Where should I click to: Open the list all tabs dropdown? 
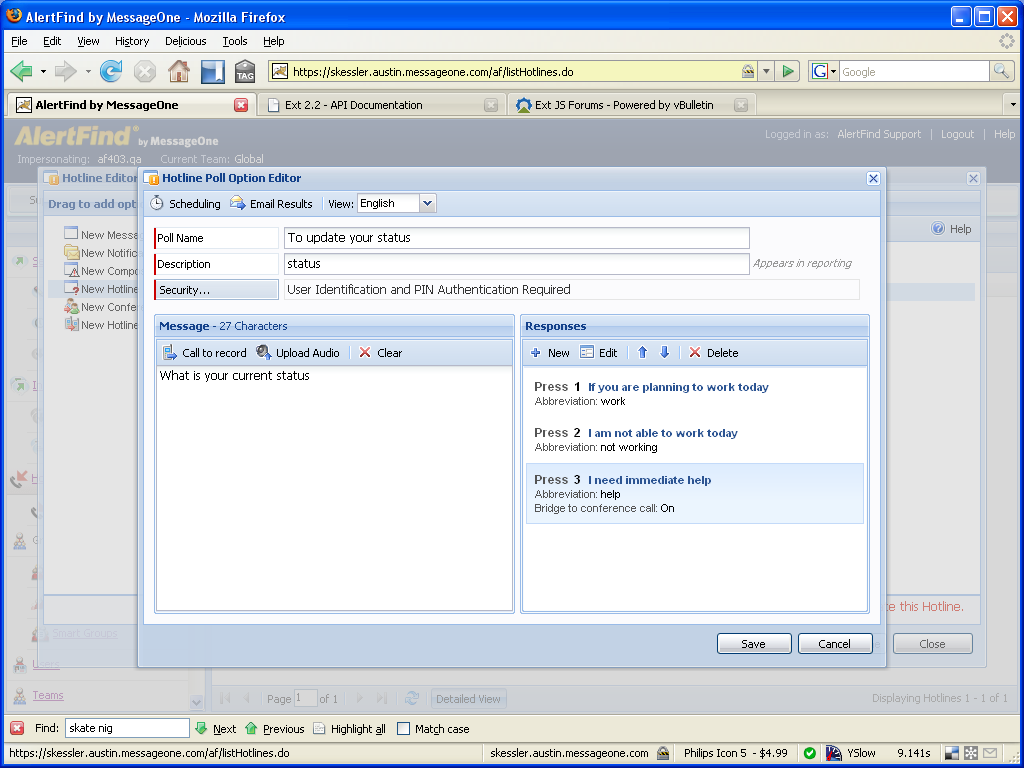click(x=1013, y=104)
